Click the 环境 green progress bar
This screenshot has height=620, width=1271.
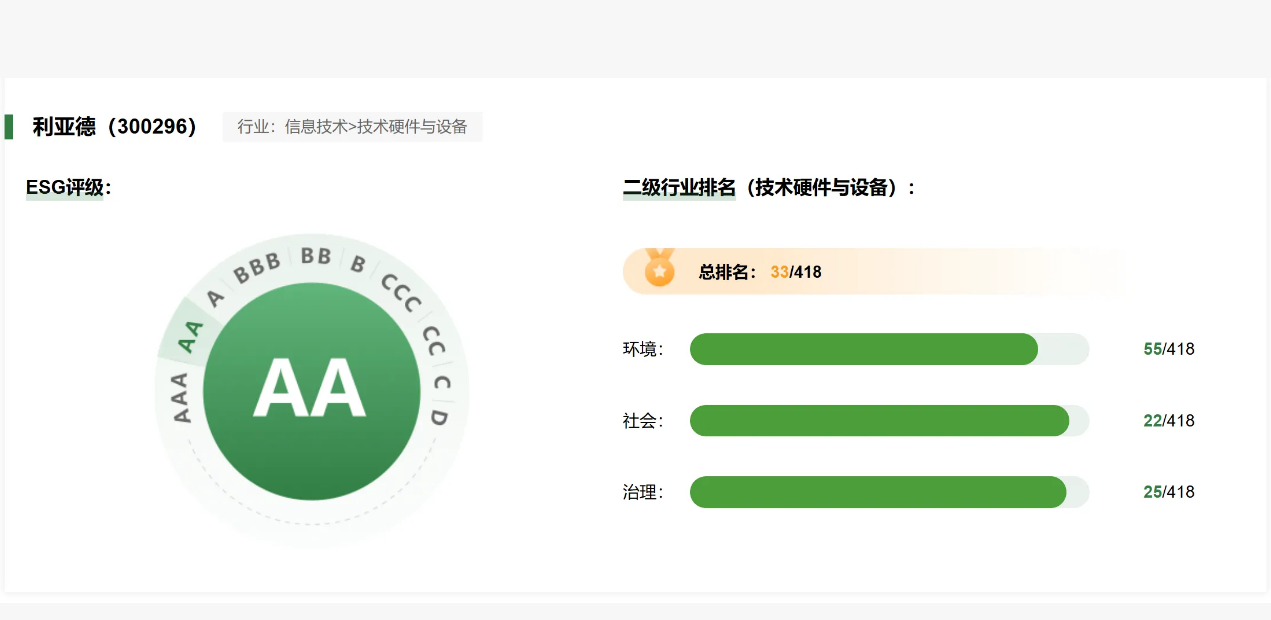tap(863, 349)
